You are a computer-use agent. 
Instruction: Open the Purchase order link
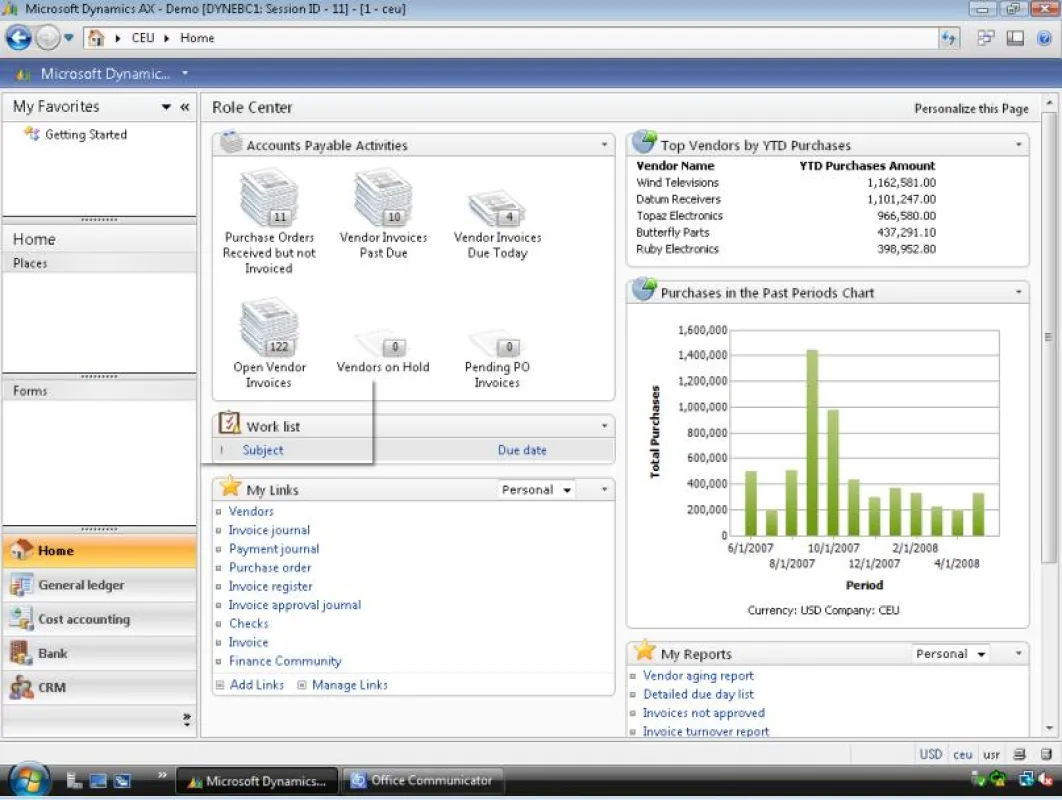(270, 567)
